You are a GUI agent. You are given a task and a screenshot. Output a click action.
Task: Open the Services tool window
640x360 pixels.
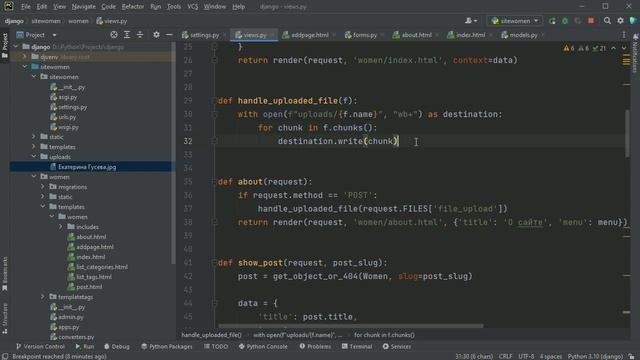[x=397, y=347]
